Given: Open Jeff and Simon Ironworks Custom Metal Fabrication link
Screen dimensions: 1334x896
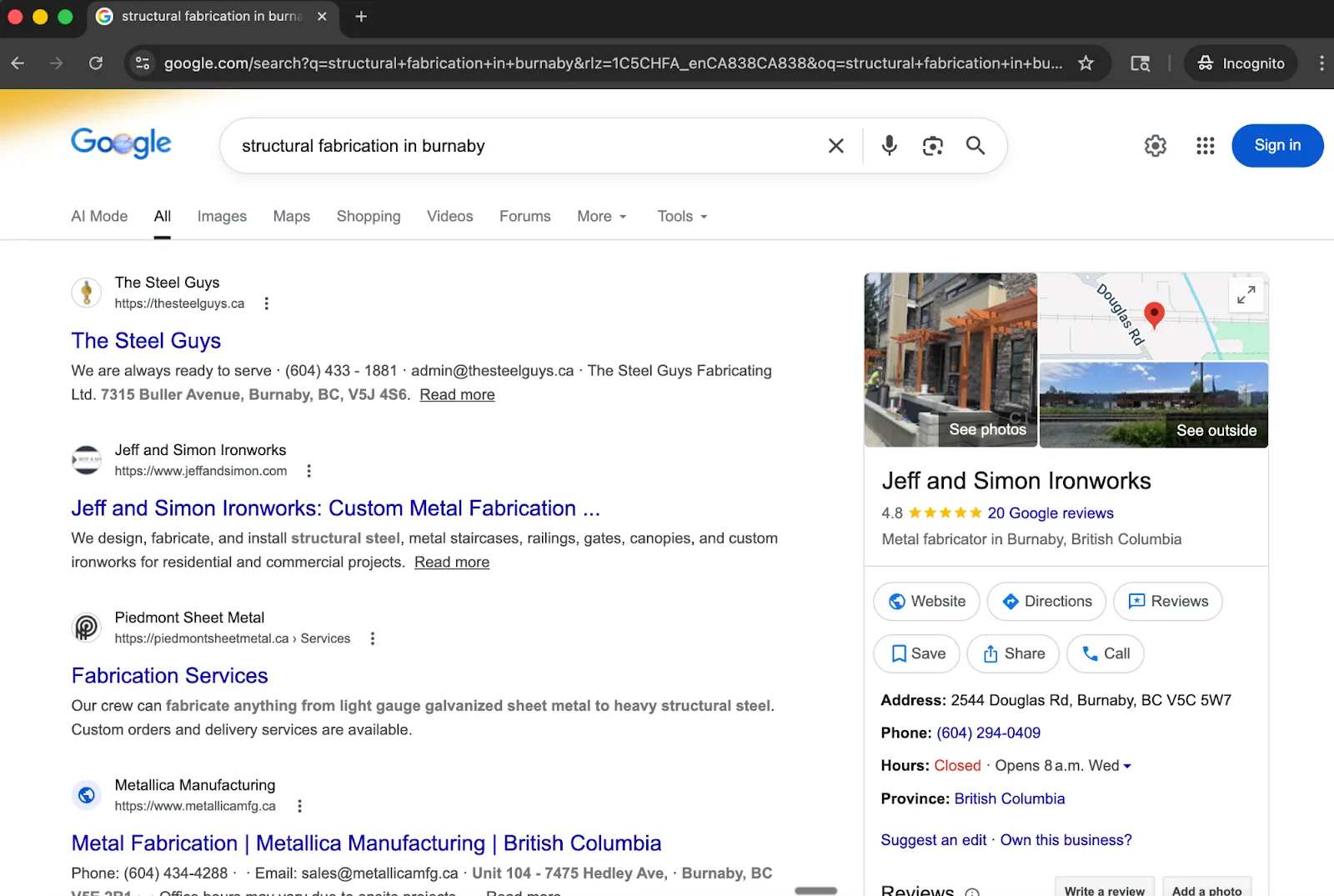Looking at the screenshot, I should pos(335,508).
